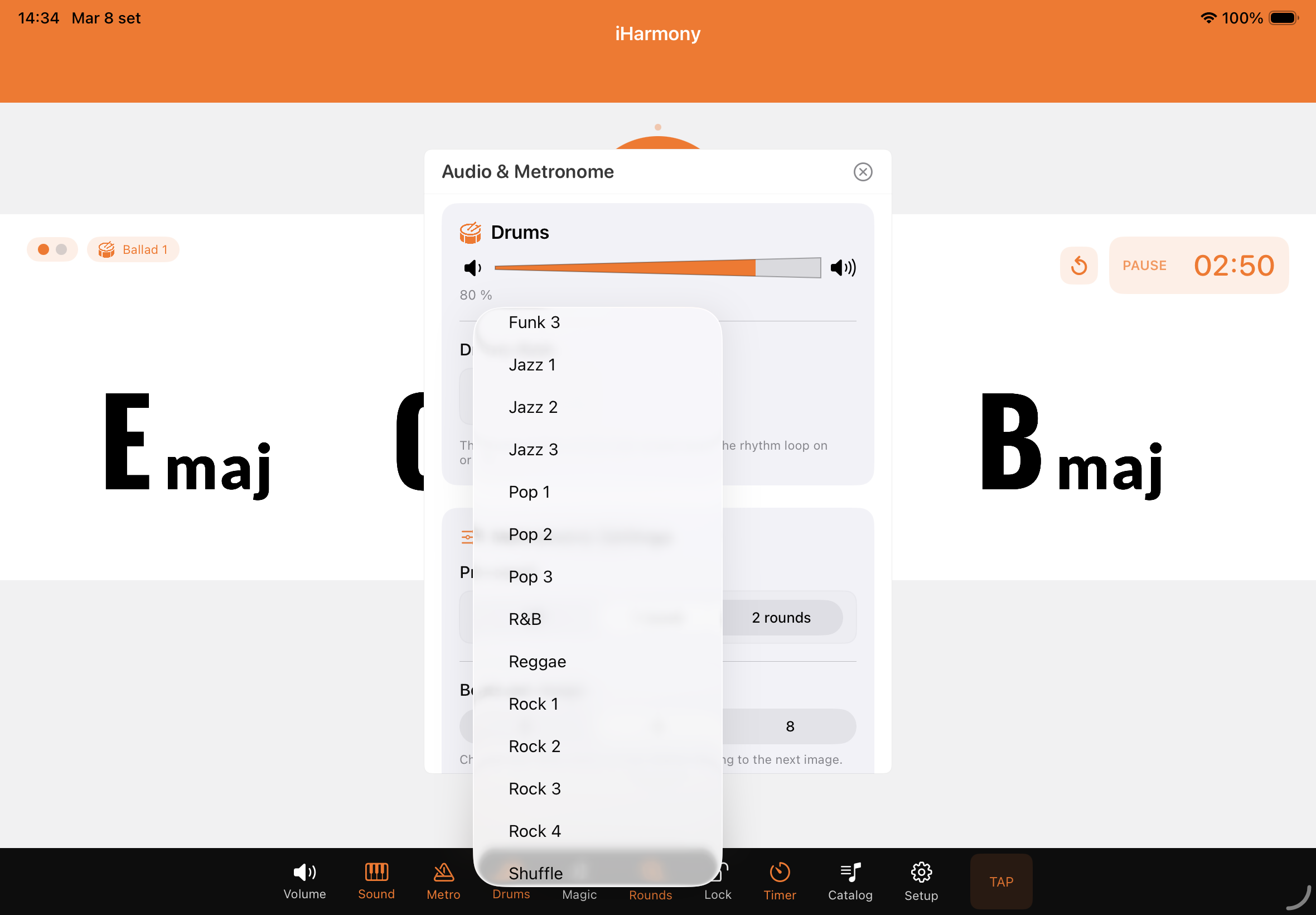Adjust the Drums volume slider
The height and width of the screenshot is (915, 1316).
point(657,268)
